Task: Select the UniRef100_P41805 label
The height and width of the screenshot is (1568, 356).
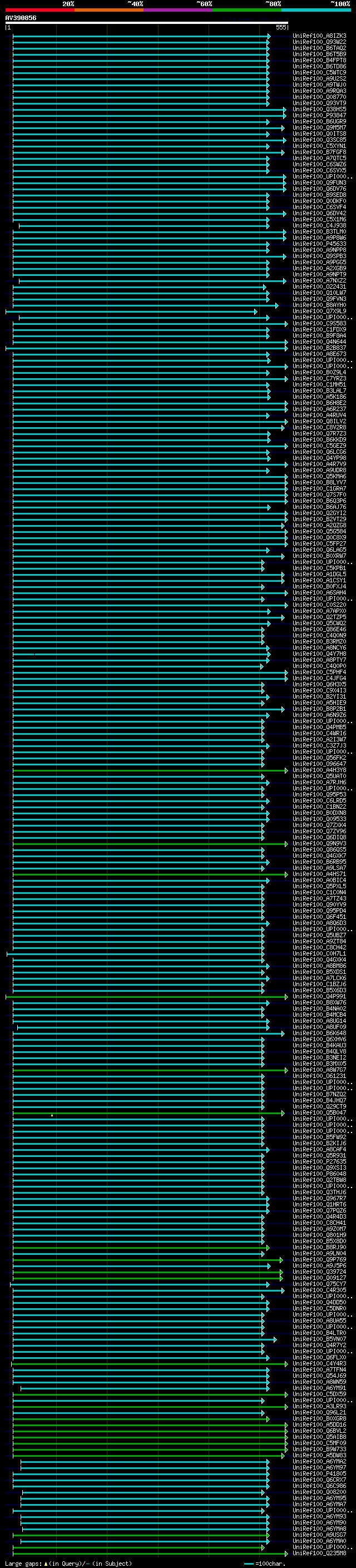Action: coord(319,1473)
